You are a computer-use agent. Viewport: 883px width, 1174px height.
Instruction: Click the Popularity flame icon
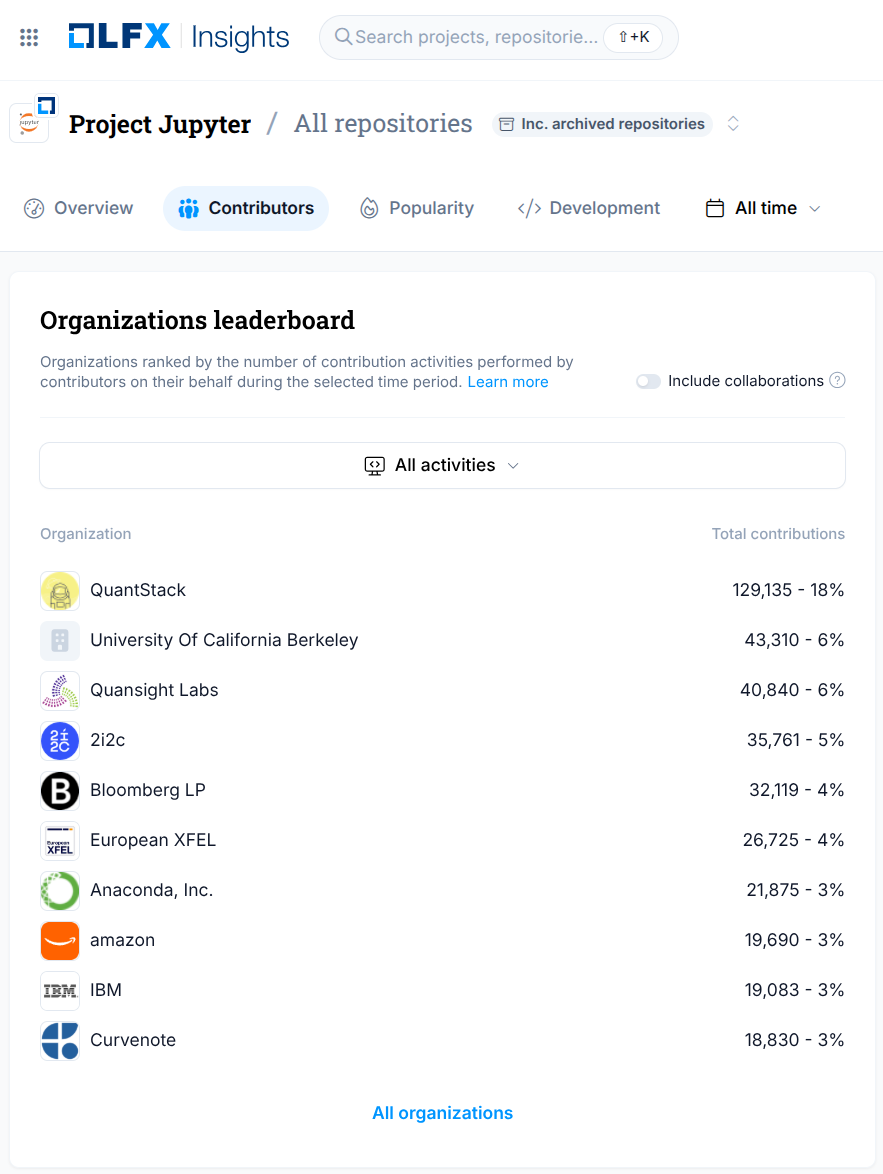(x=369, y=208)
